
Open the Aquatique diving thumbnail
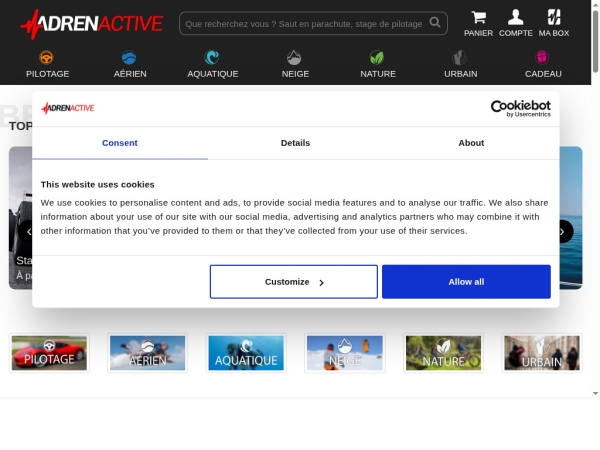[246, 353]
